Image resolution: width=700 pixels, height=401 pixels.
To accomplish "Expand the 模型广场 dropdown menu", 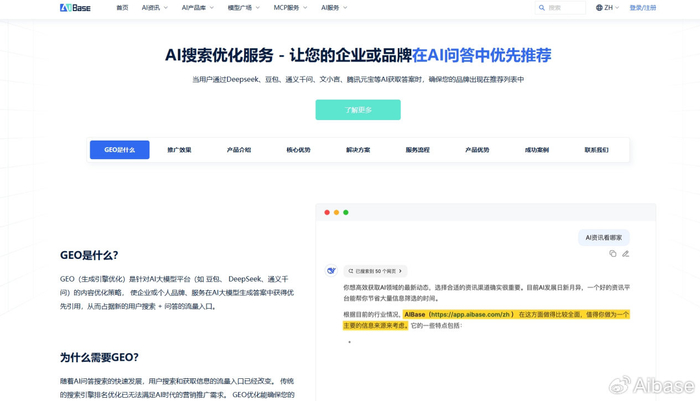I will [x=243, y=8].
